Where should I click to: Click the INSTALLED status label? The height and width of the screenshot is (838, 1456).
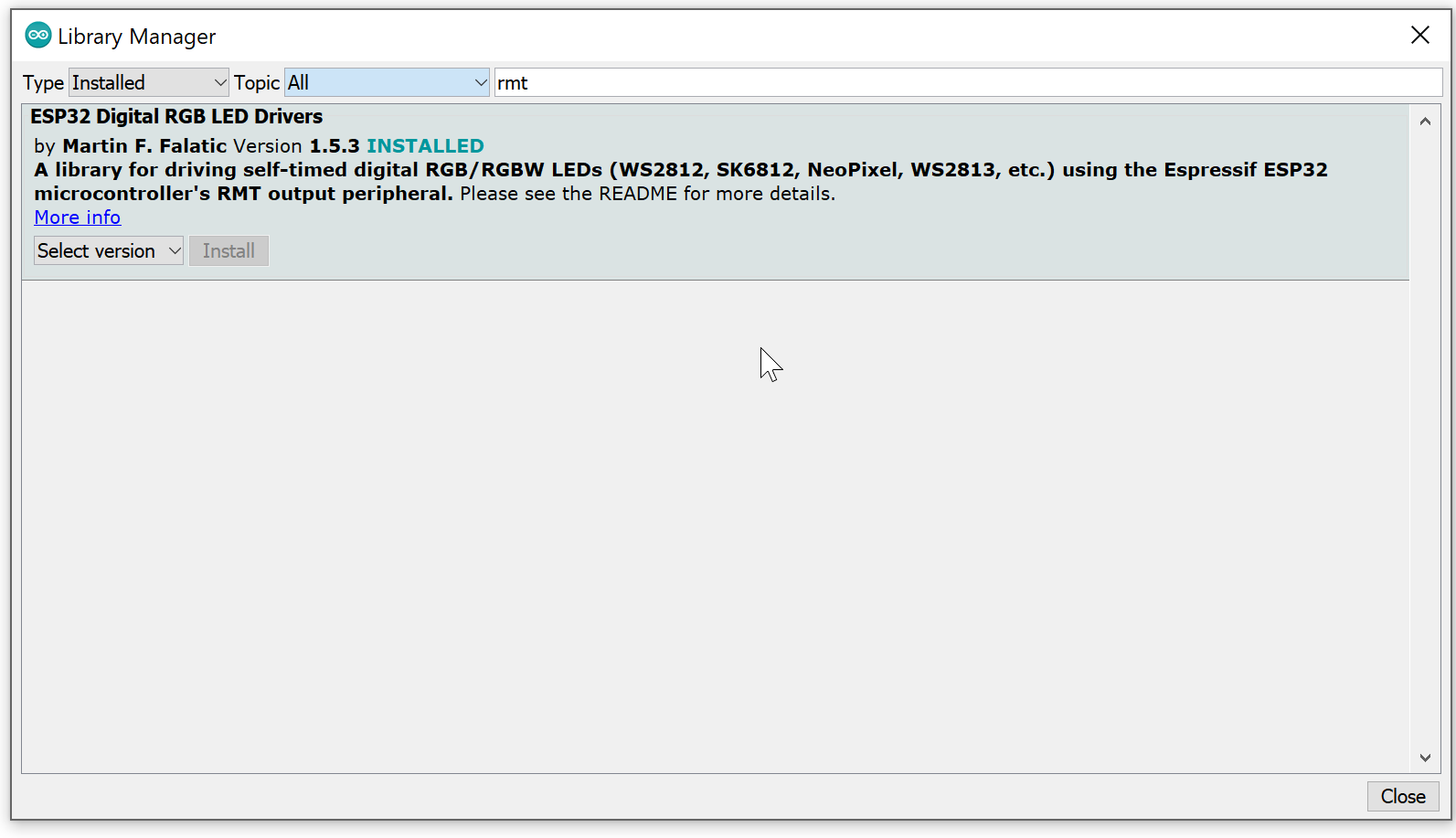(x=425, y=146)
